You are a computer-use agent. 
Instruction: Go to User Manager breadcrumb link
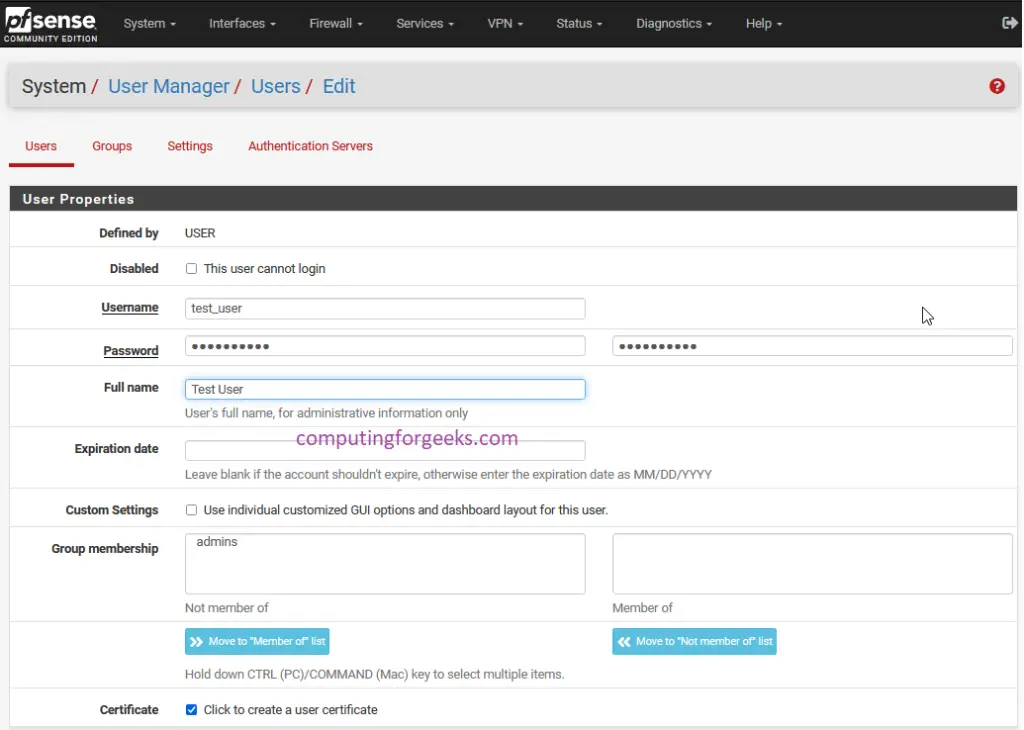[x=168, y=86]
